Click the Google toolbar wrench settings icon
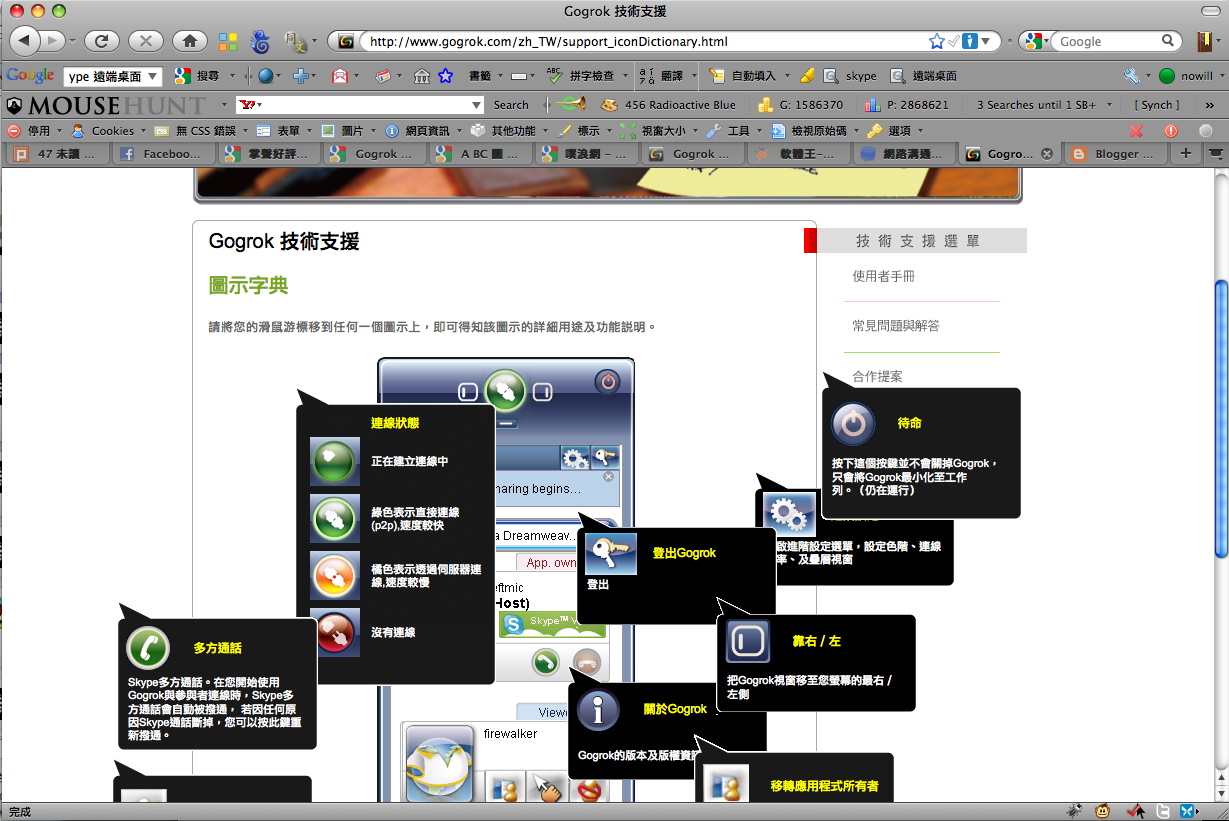 click(1132, 75)
